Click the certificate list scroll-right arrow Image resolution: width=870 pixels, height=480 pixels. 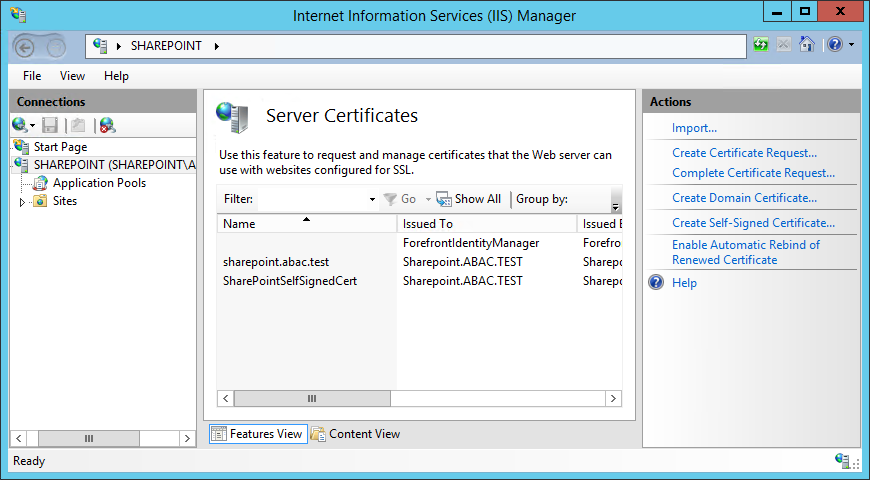(613, 398)
